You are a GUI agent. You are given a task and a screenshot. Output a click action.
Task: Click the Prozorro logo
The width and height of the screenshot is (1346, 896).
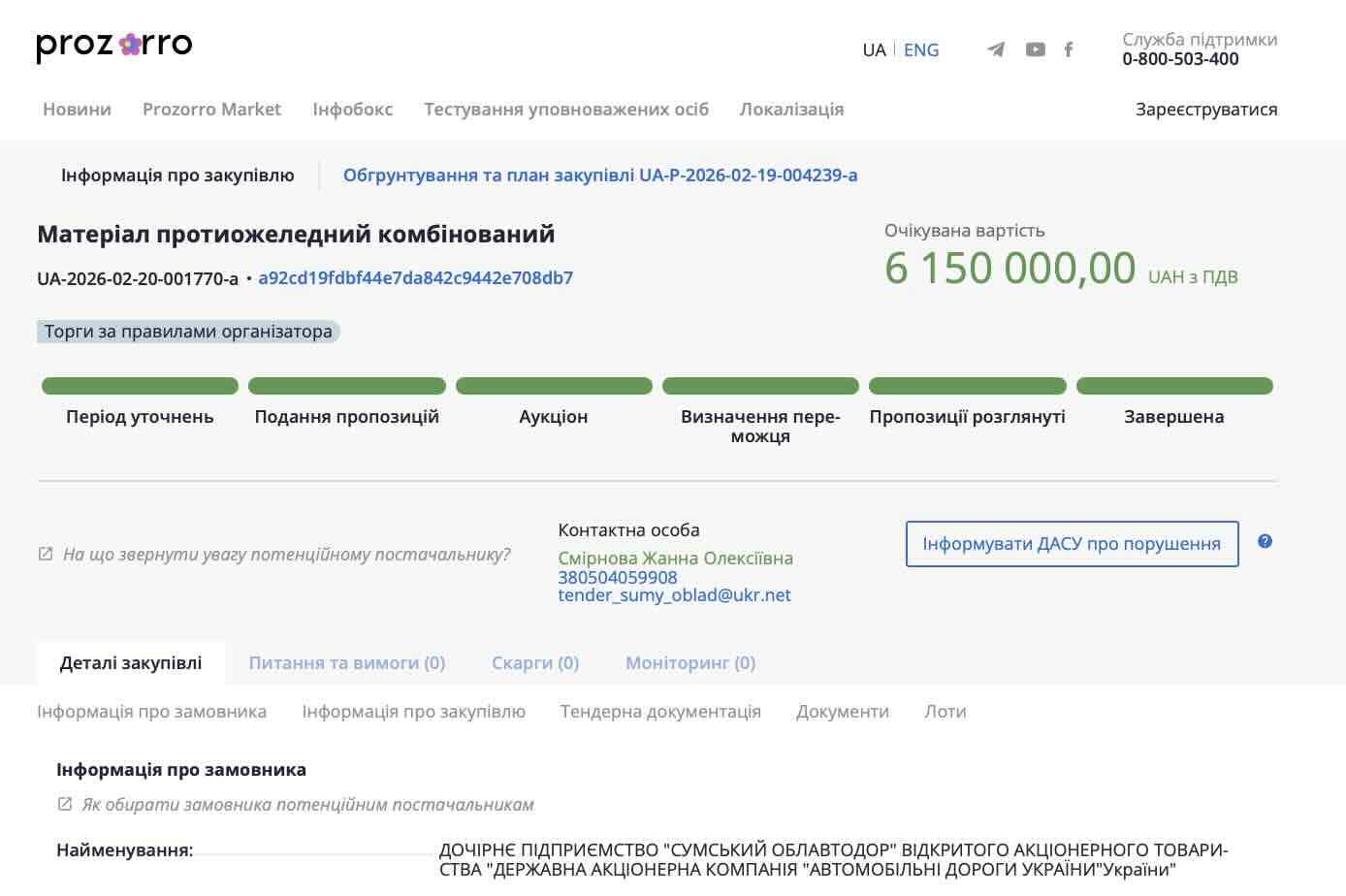(x=112, y=44)
